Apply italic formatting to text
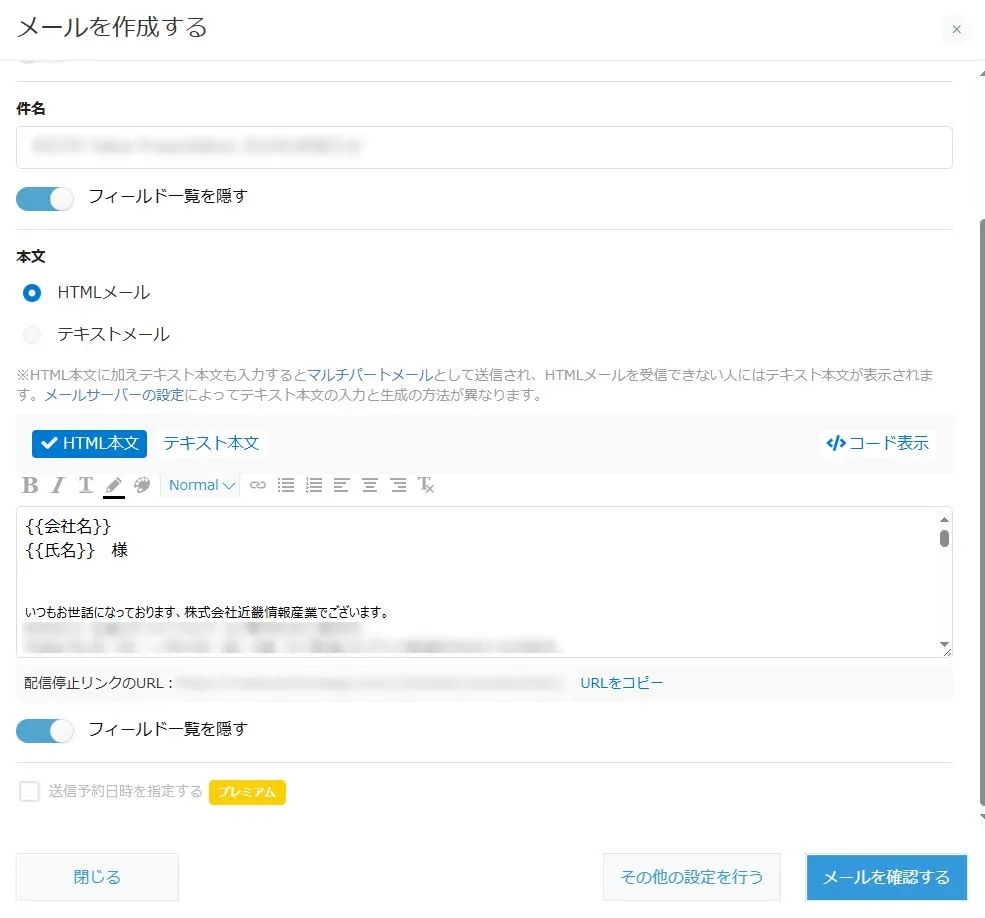985x918 pixels. tap(58, 485)
